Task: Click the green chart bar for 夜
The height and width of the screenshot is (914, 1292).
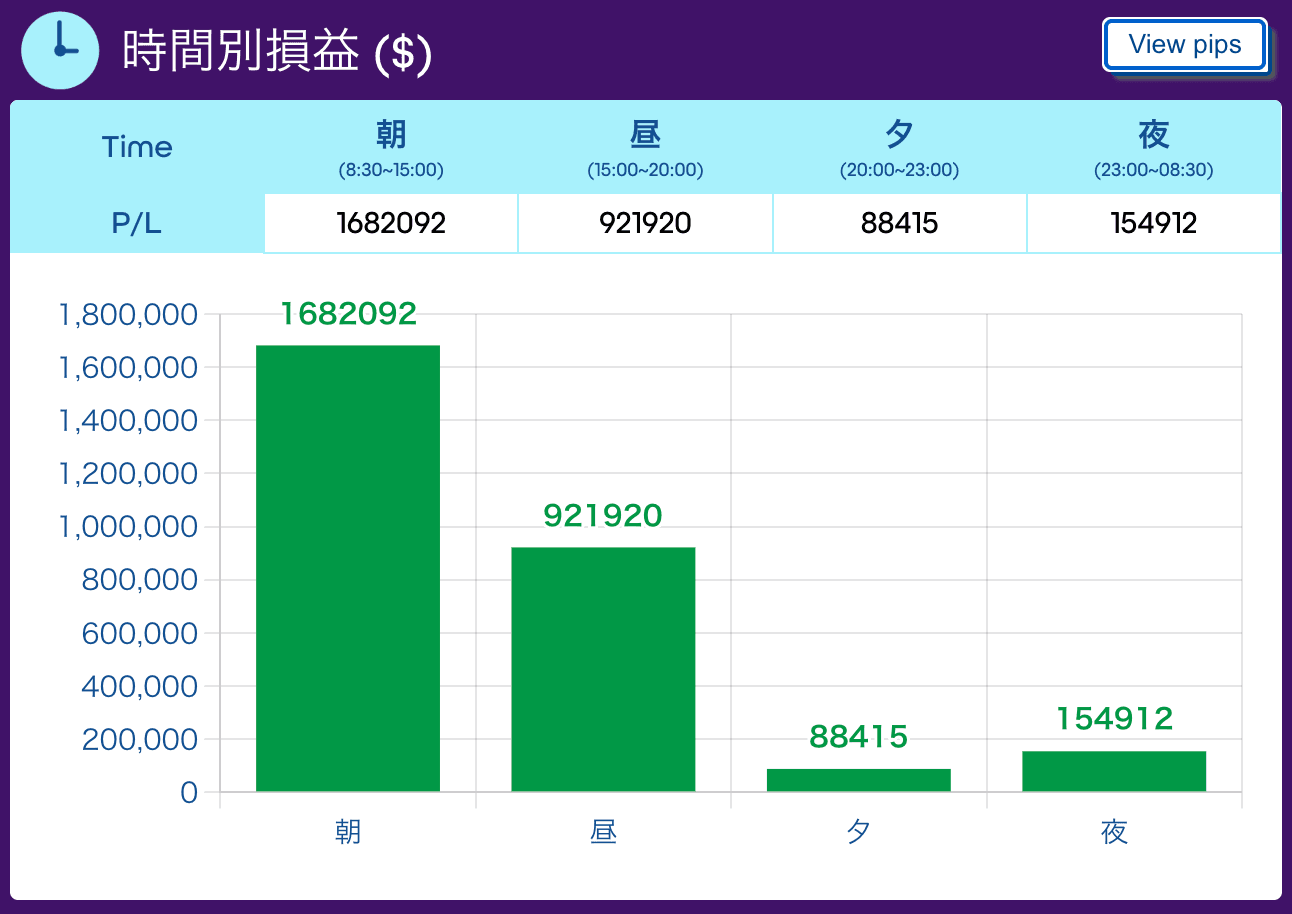Action: coord(1114,771)
